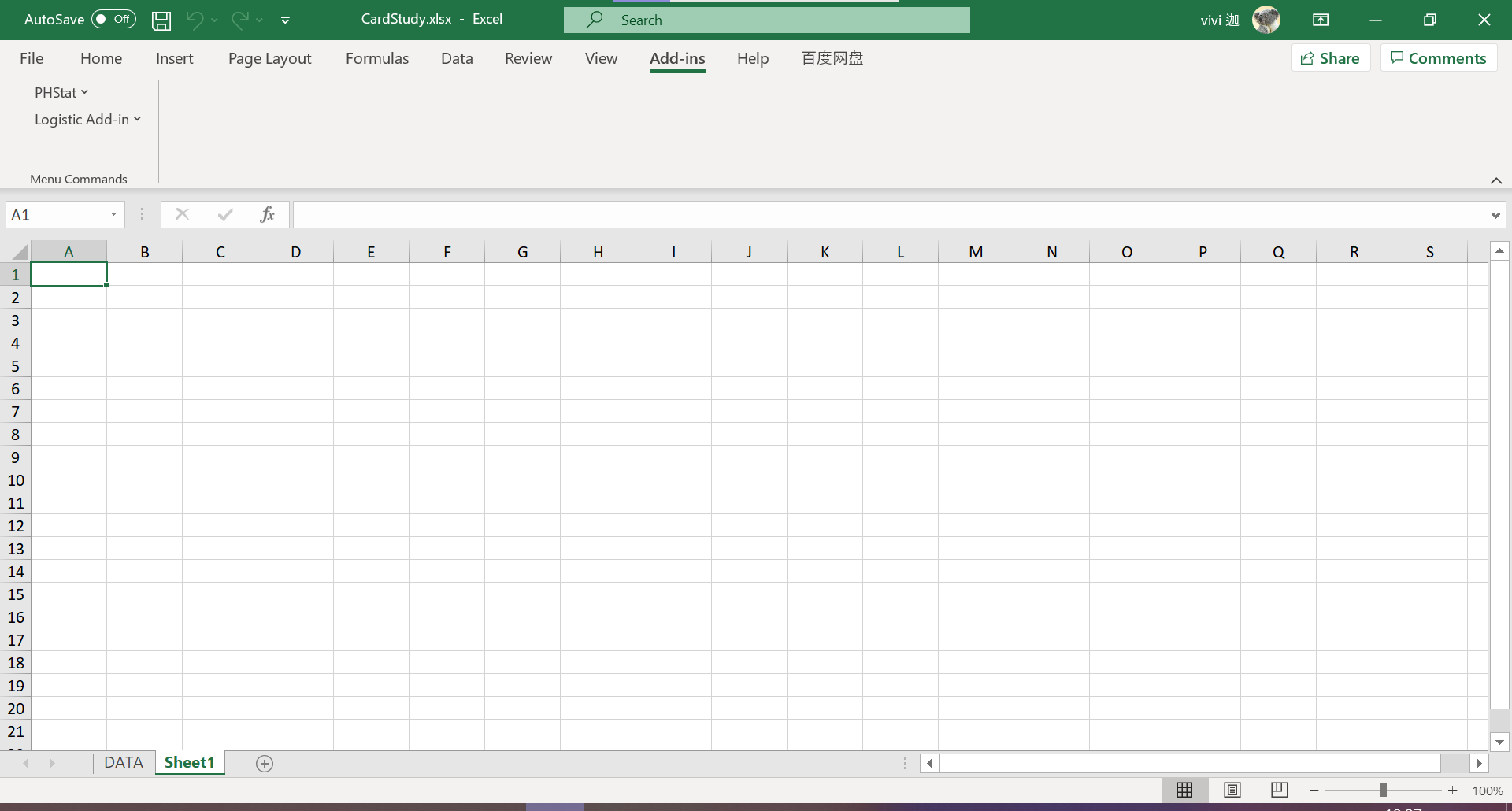Click the vertical scrollbar up arrow

[x=1500, y=251]
